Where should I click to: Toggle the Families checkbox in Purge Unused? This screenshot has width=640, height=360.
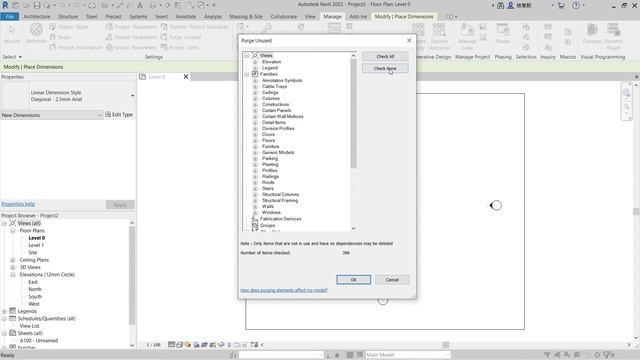[255, 74]
